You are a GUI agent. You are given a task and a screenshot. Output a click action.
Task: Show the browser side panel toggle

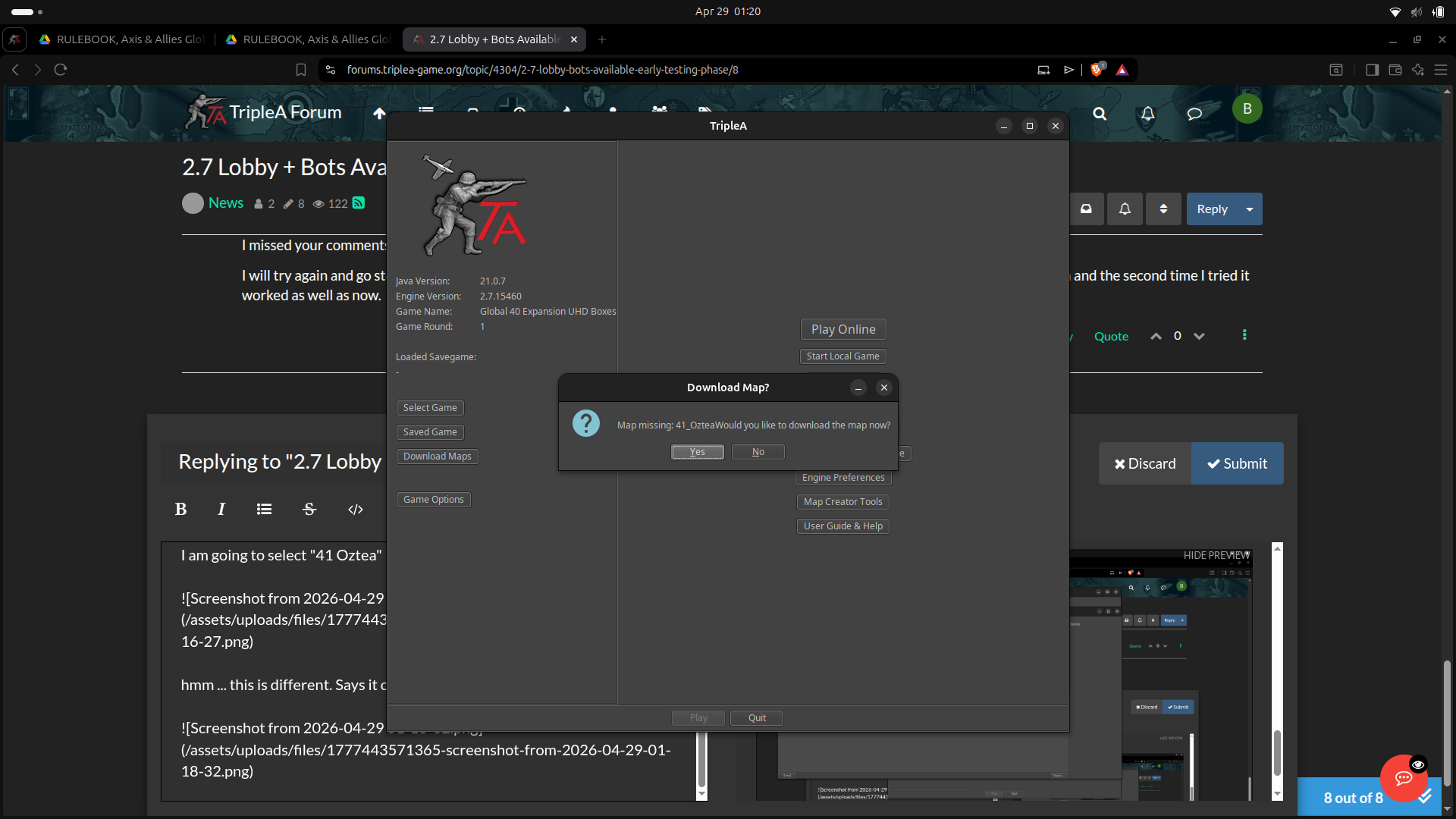(1372, 69)
